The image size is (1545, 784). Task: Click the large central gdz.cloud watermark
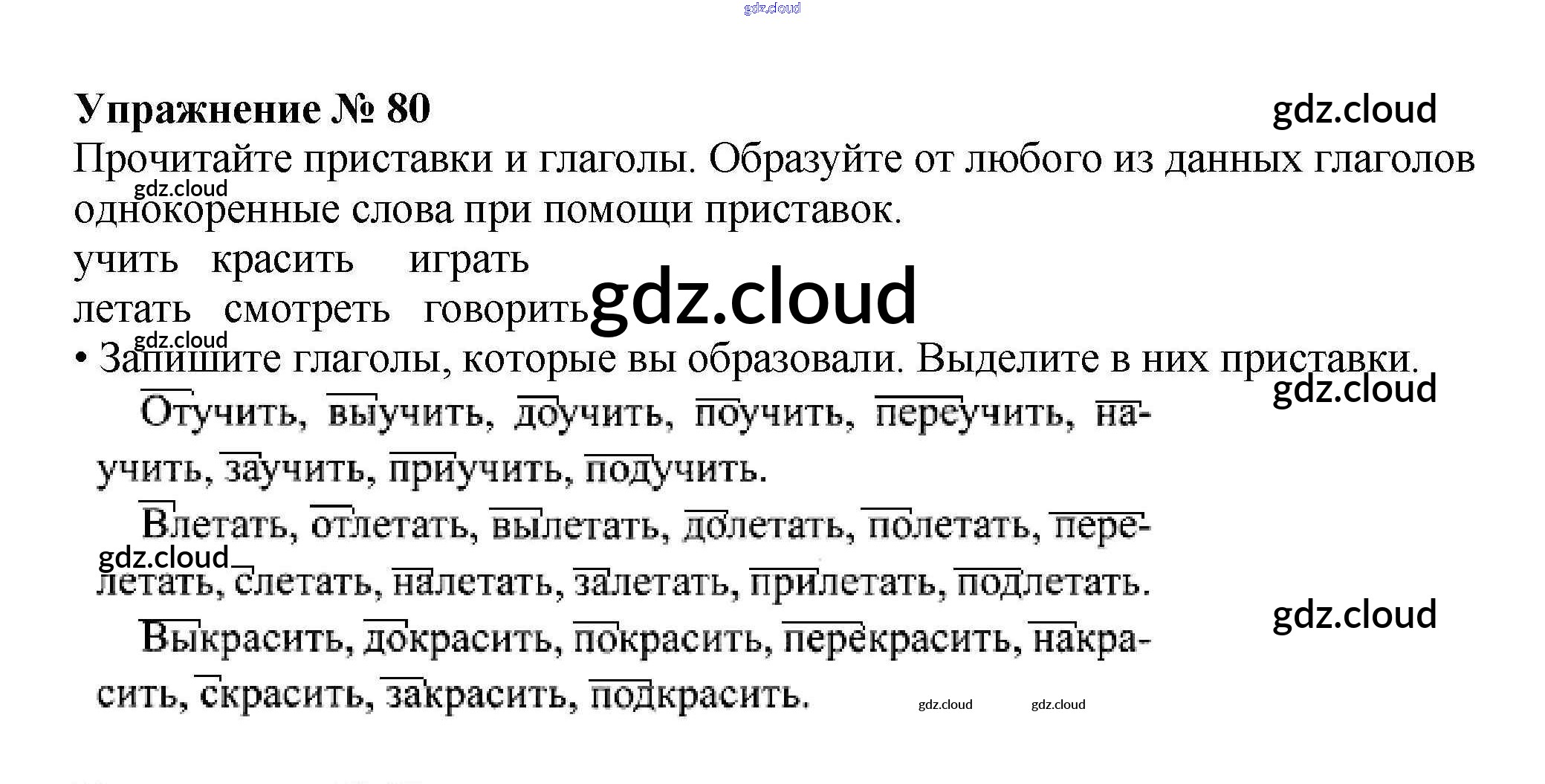click(x=753, y=297)
